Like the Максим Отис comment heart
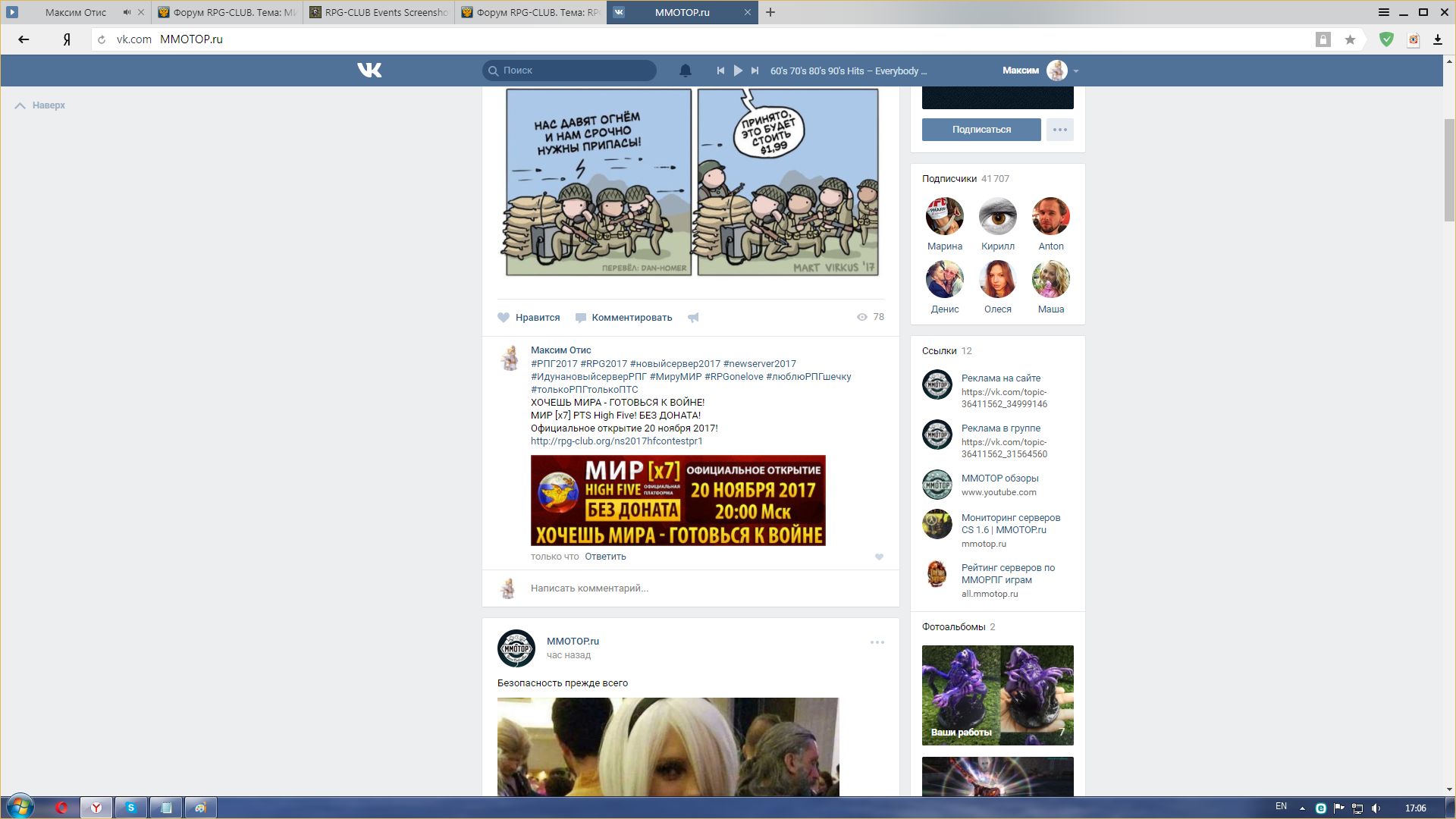This screenshot has width=1456, height=819. (879, 557)
